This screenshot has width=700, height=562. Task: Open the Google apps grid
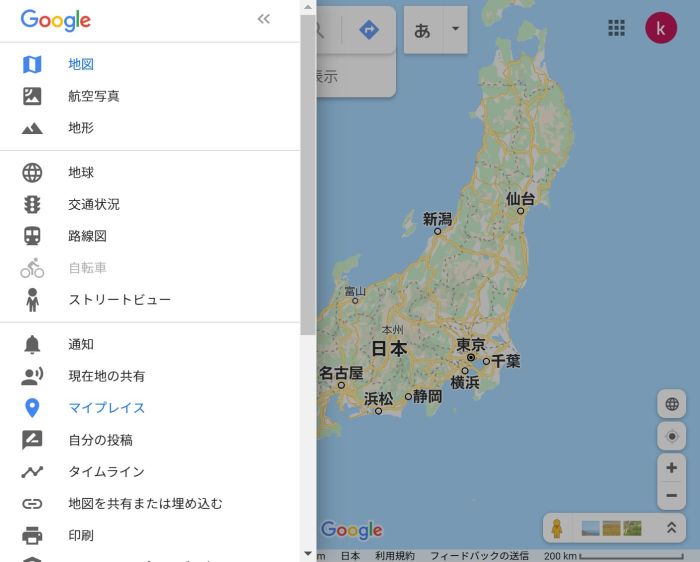(x=617, y=28)
